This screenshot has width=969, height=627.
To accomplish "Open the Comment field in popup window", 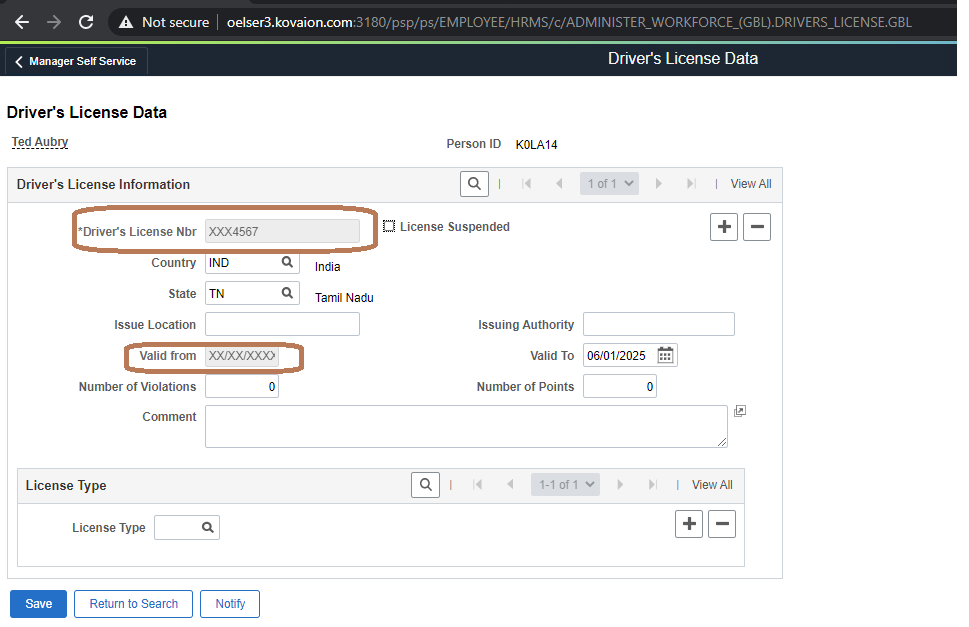I will (740, 411).
